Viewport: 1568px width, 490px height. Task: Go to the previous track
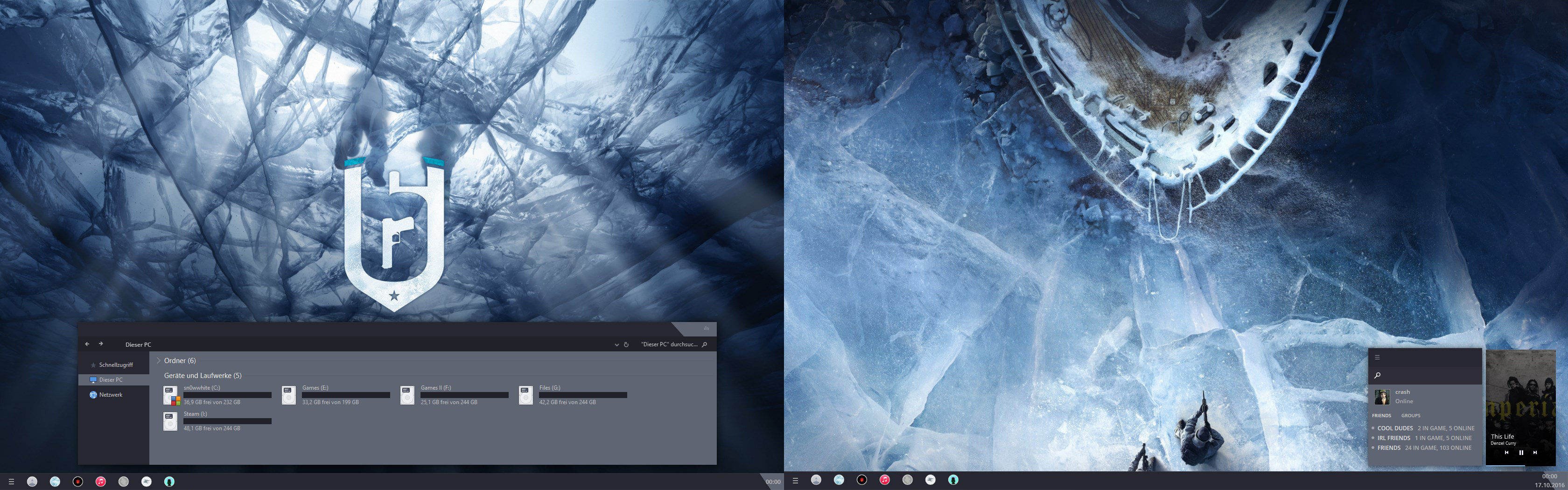coord(1506,452)
